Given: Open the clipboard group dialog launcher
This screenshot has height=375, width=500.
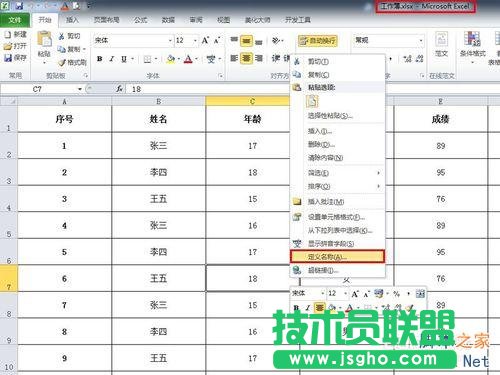Looking at the screenshot, I should (85, 76).
